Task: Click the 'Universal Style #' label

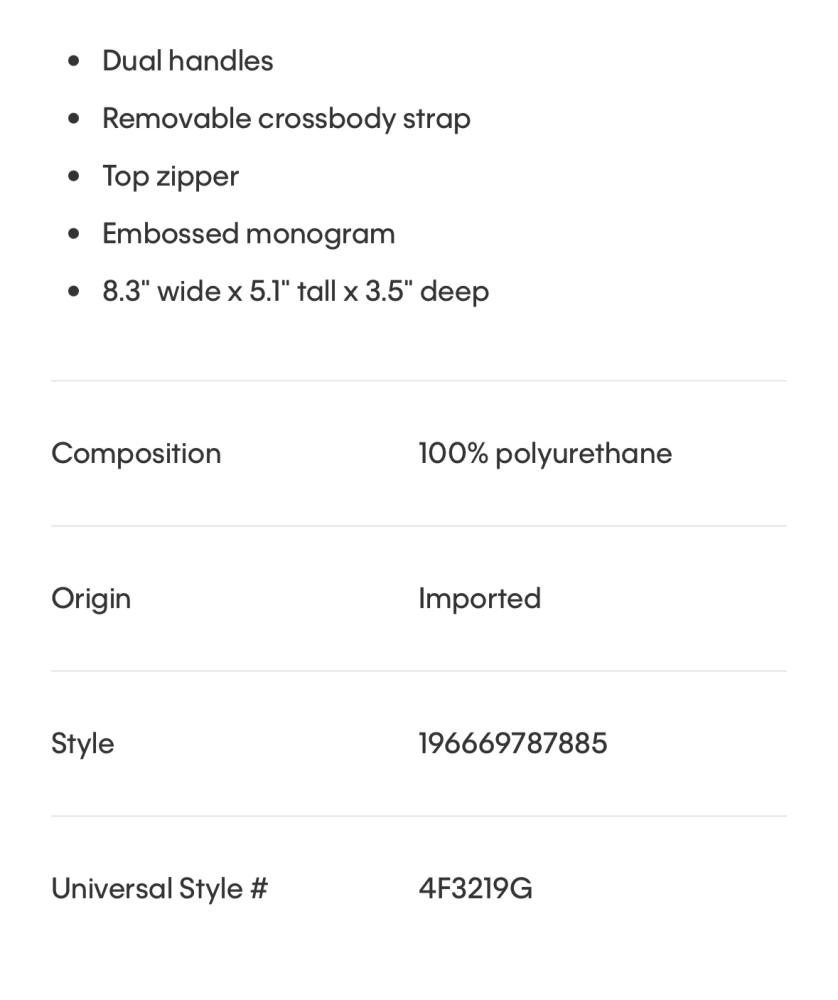Action: (x=159, y=889)
